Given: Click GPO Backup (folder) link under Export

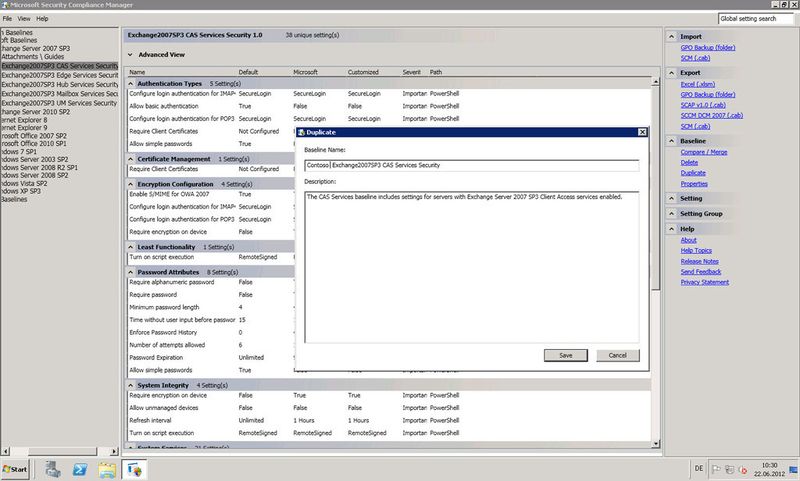Looking at the screenshot, I should pyautogui.click(x=708, y=94).
